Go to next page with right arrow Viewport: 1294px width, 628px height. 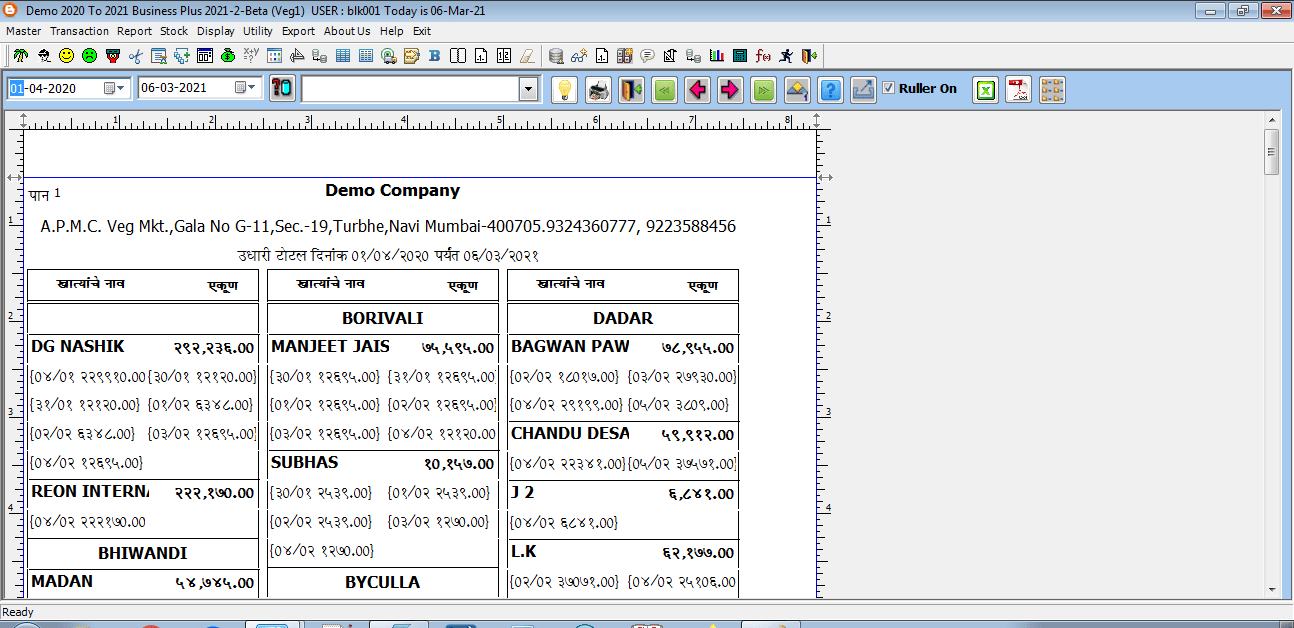(731, 89)
